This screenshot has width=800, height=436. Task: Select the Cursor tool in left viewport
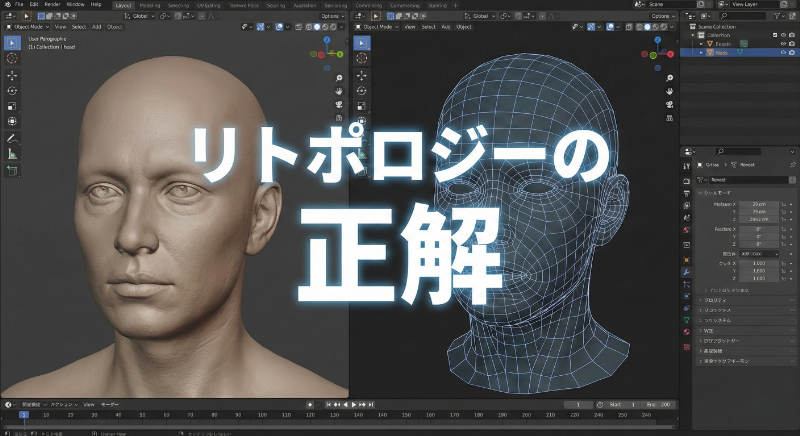pos(12,59)
